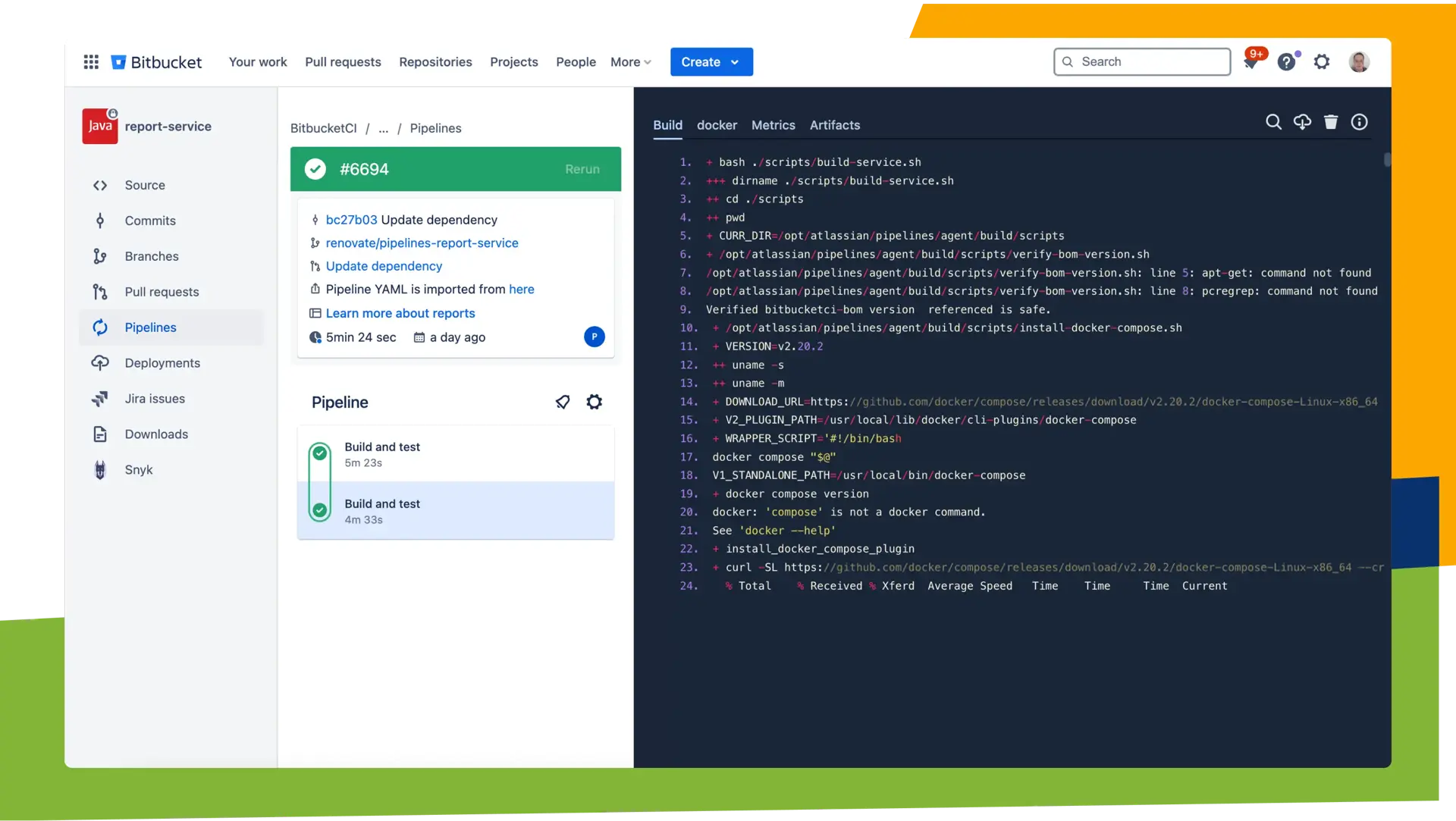1456x821 pixels.
Task: Open pipeline settings gear icon
Action: pyautogui.click(x=595, y=402)
